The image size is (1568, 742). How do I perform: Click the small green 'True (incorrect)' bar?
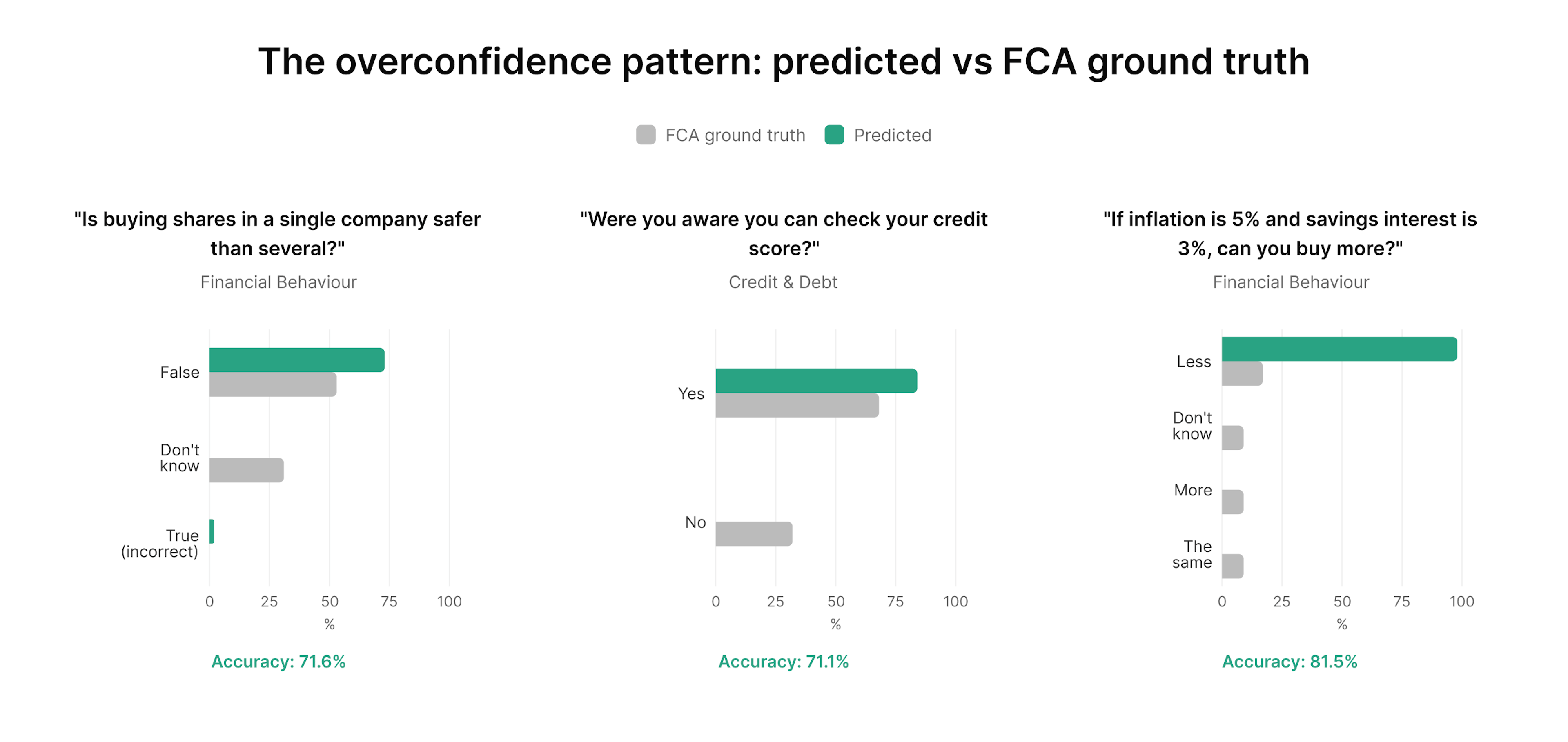click(212, 531)
